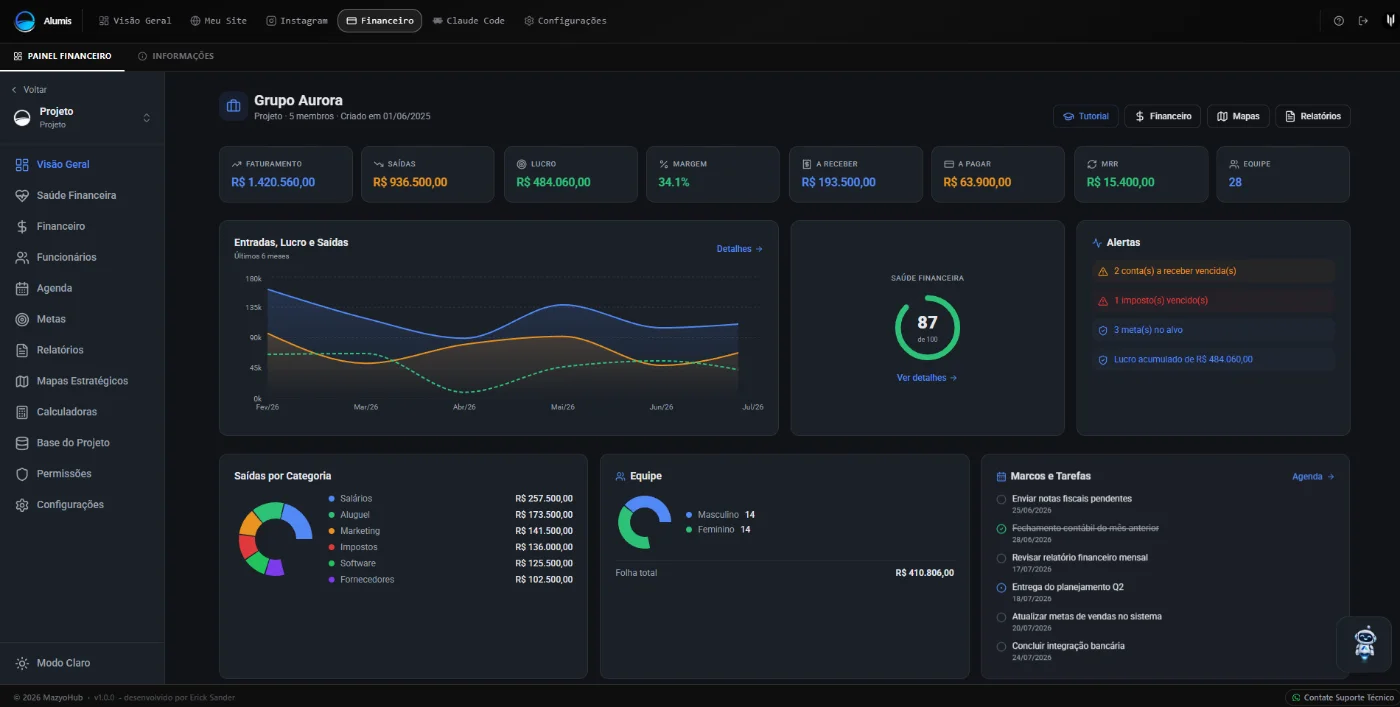Check off Enviar notas fiscais pendentes task
The image size is (1400, 707).
coord(1002,499)
